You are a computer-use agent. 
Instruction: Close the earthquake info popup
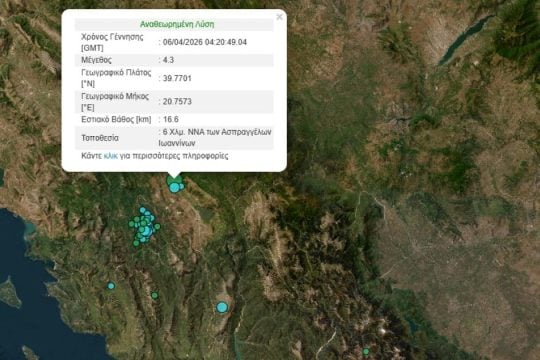279,17
